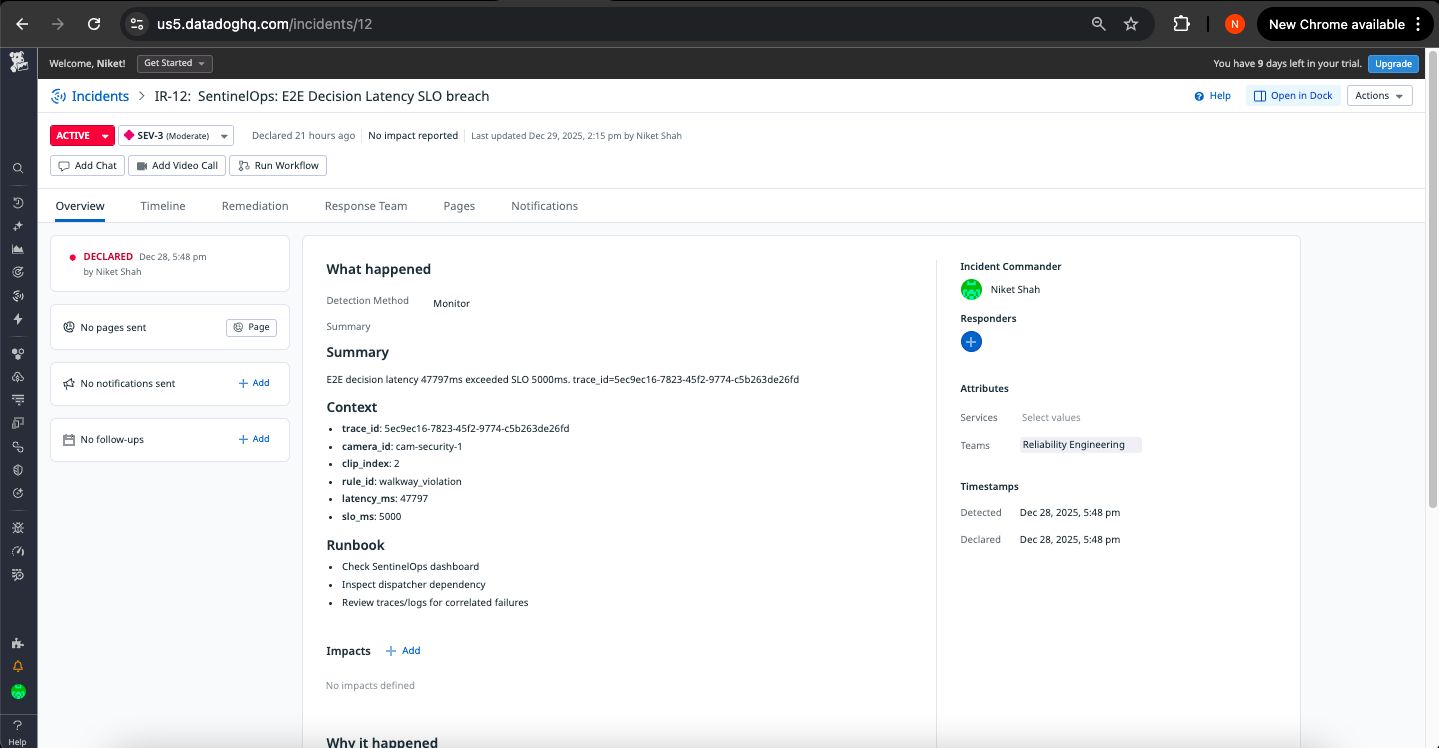The image size is (1439, 748).
Task: Open the Incidents breadcrumb link
Action: (100, 96)
